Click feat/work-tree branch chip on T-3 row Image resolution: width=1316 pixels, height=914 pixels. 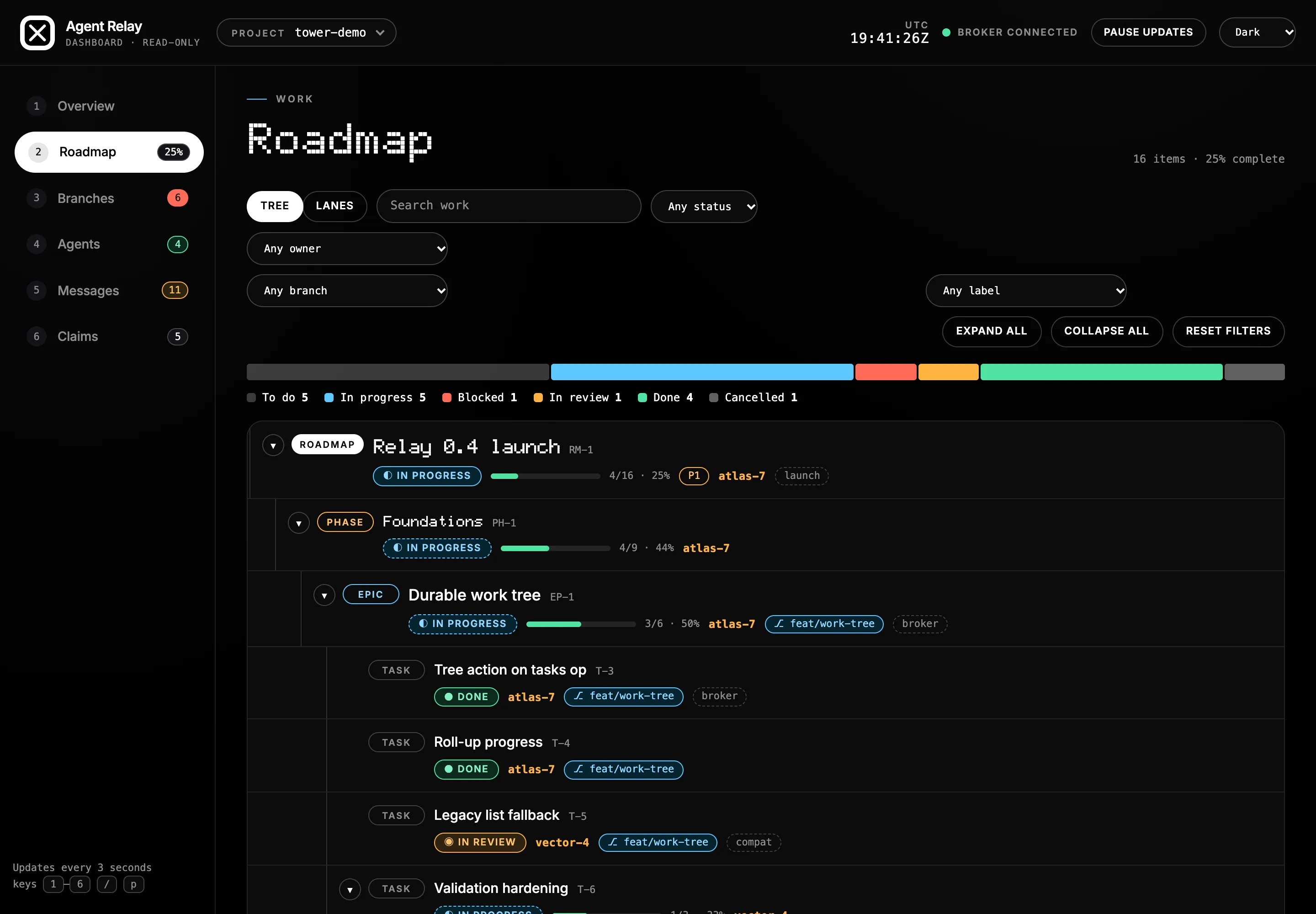[624, 696]
